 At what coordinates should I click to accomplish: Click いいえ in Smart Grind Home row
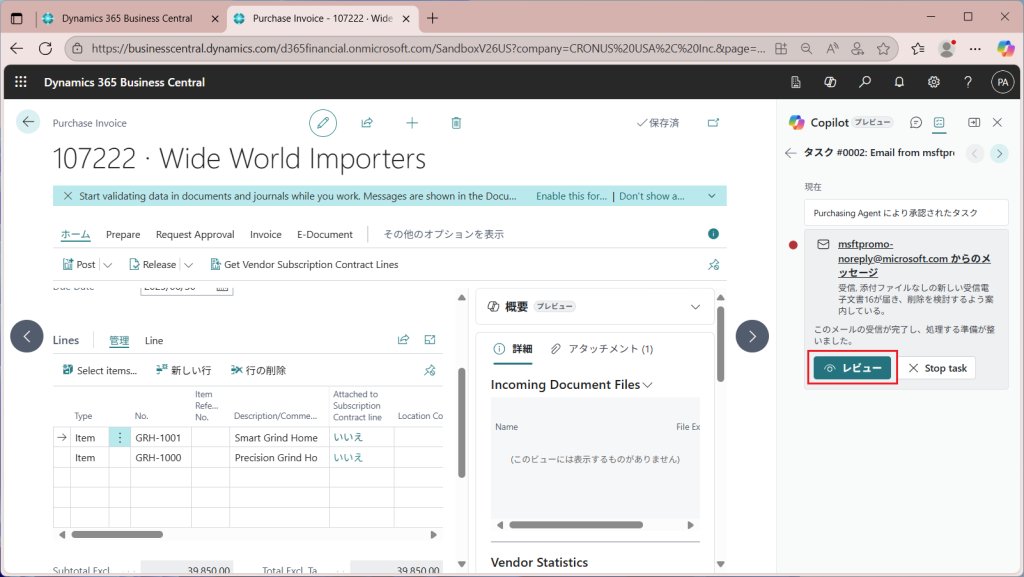[x=348, y=437]
